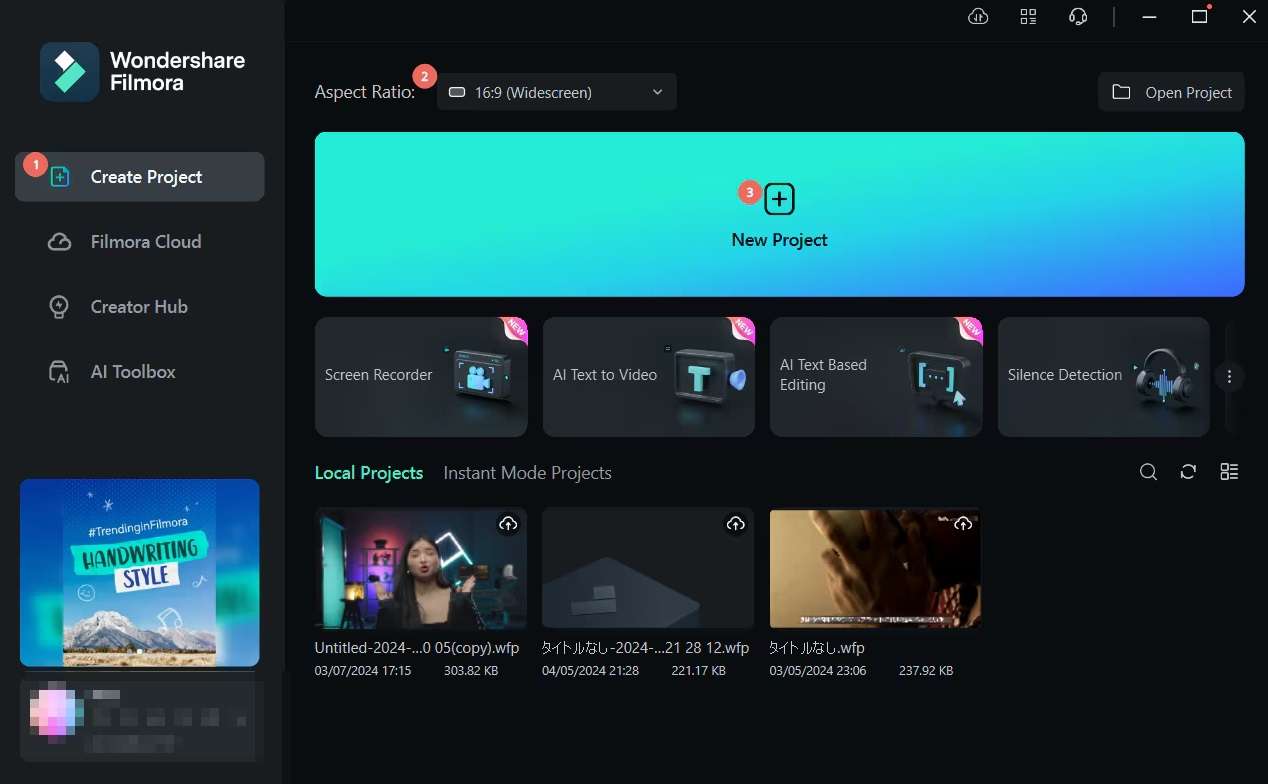Click the 221.17 KB file size
The image size is (1268, 784).
698,671
